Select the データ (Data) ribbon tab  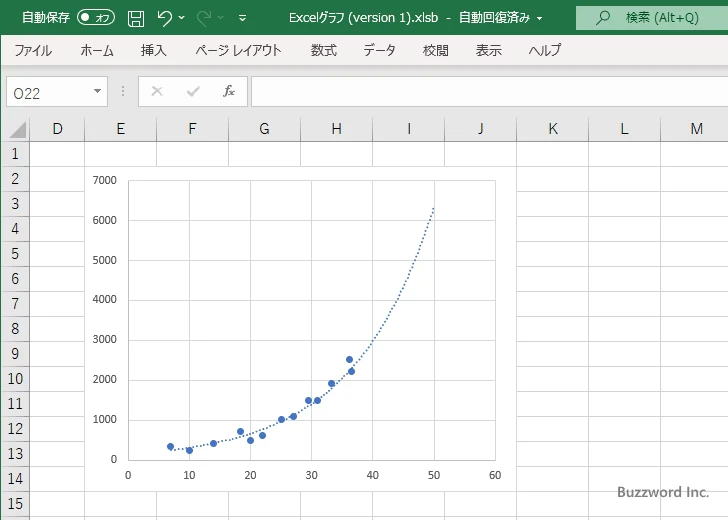(x=379, y=50)
